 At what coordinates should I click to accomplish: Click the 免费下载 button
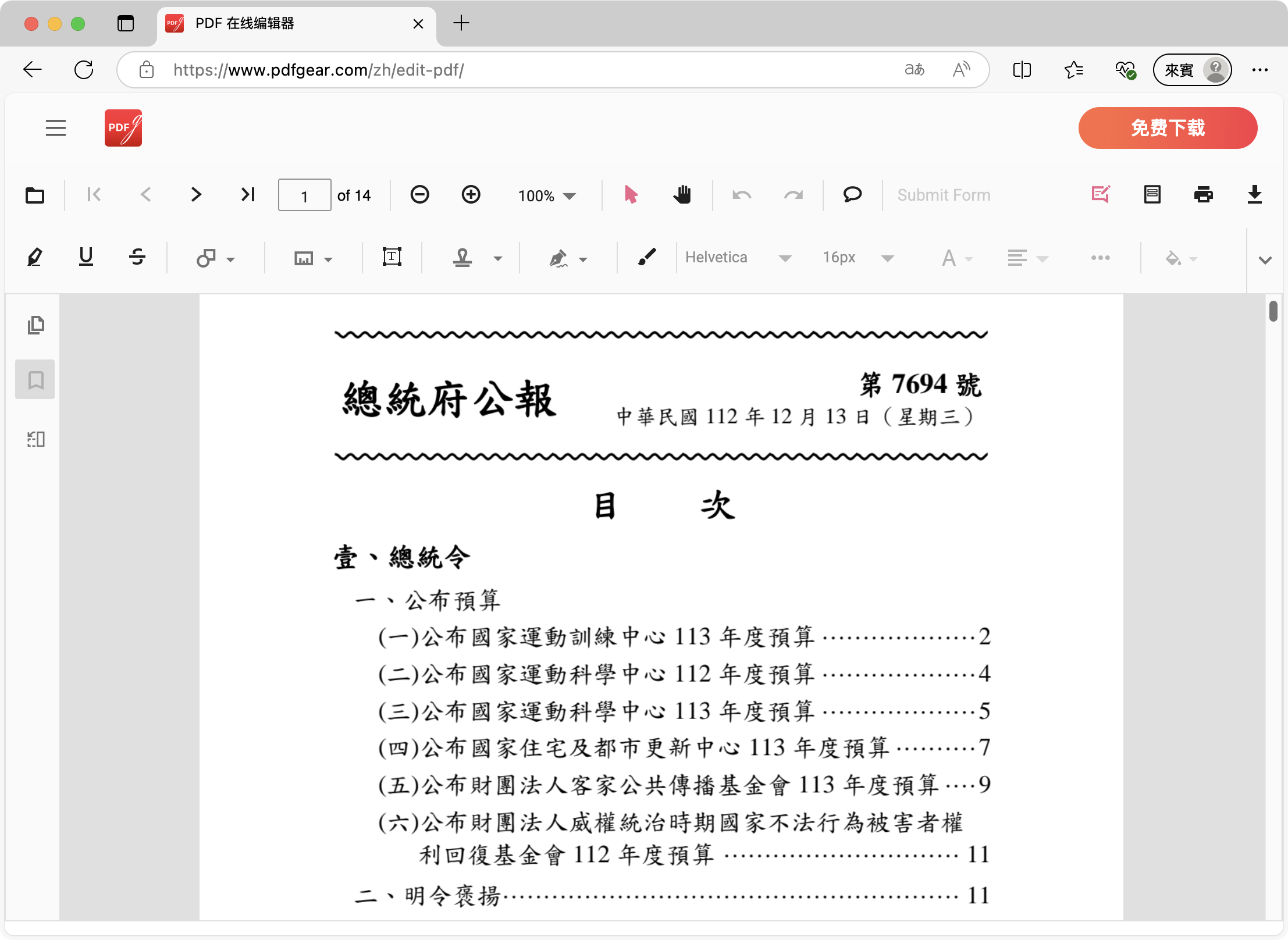(1168, 128)
